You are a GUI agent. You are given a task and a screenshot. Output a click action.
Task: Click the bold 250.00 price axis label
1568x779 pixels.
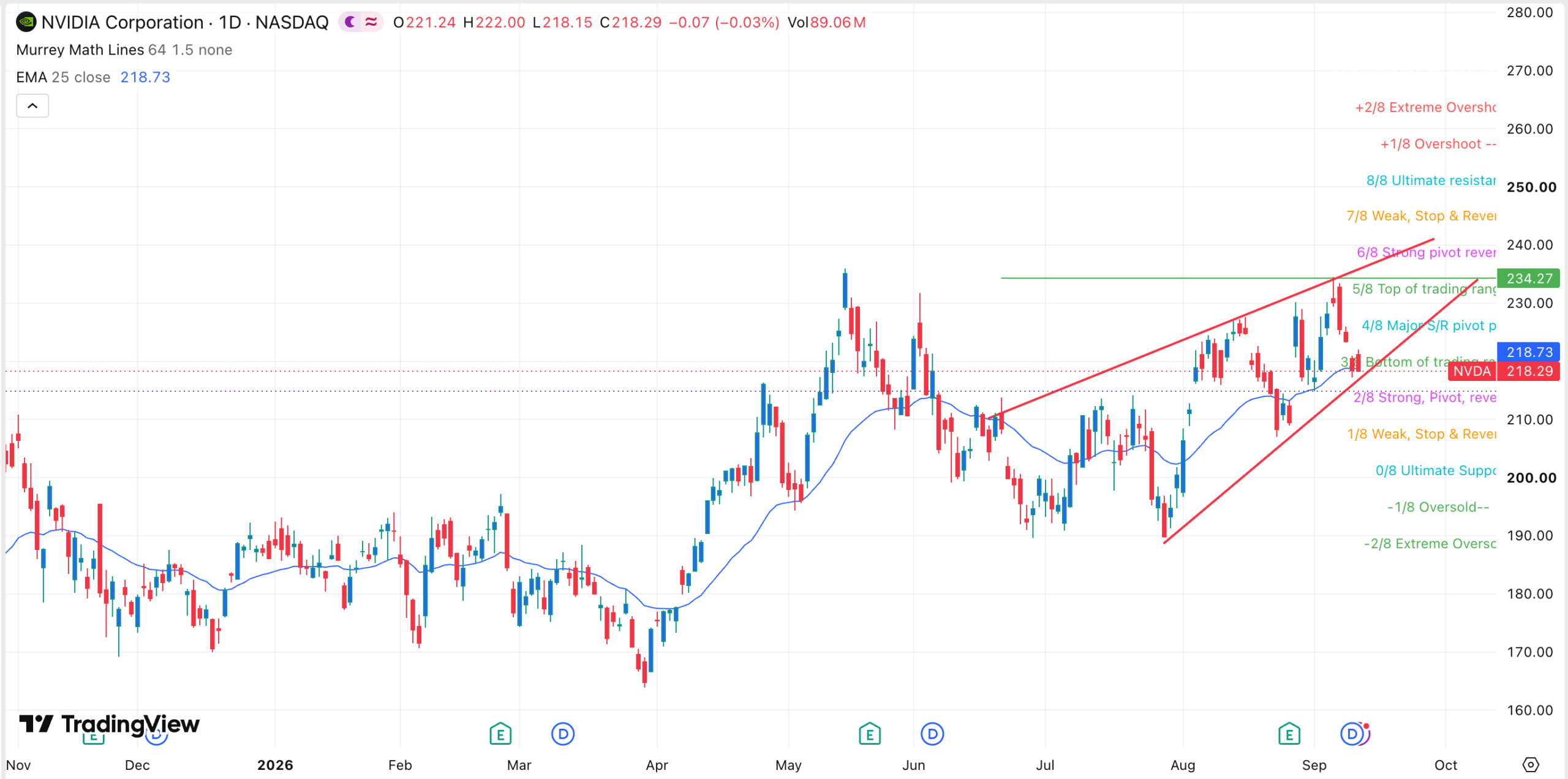(1531, 187)
